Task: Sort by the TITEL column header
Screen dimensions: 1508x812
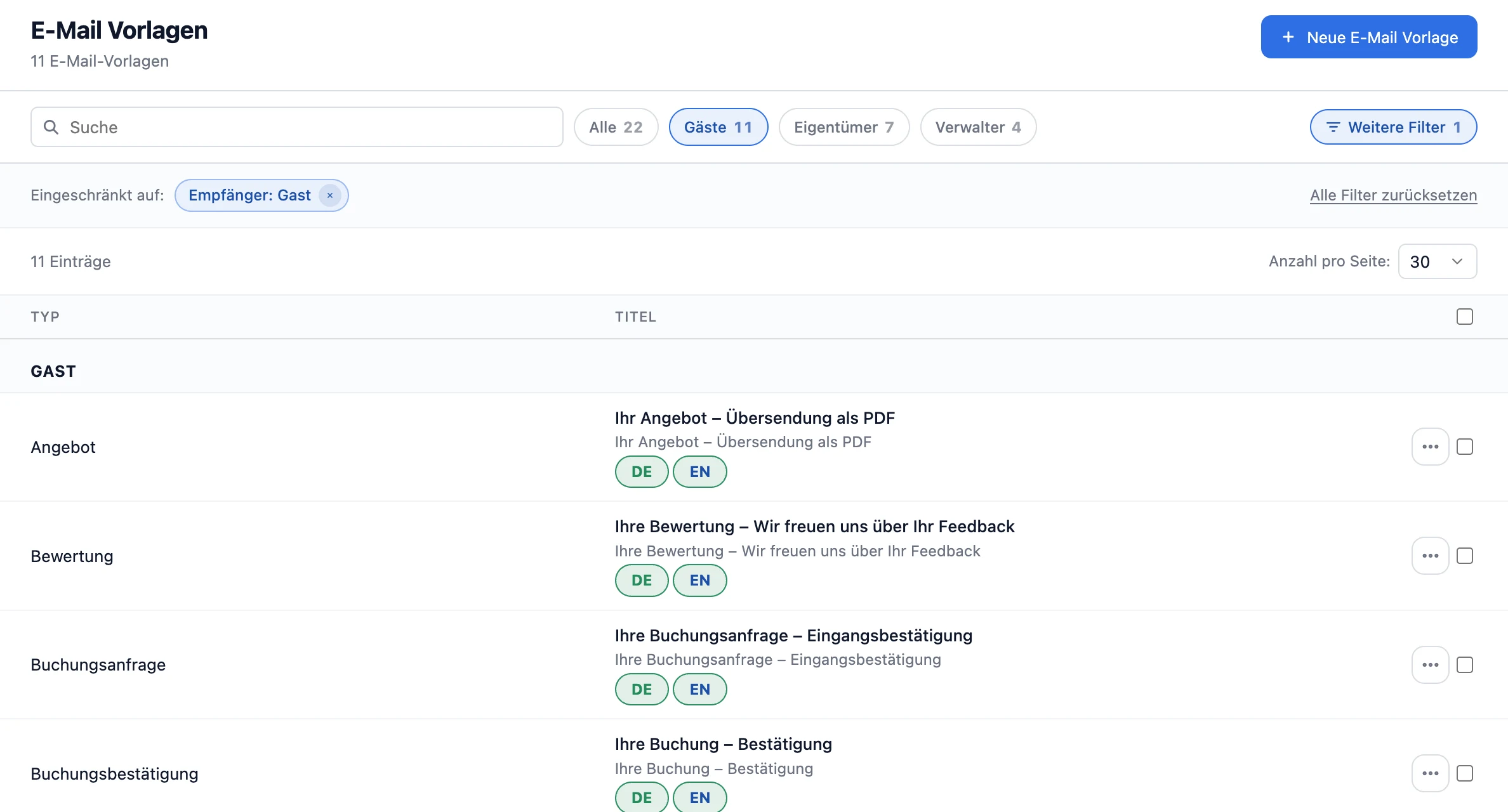Action: coord(635,317)
